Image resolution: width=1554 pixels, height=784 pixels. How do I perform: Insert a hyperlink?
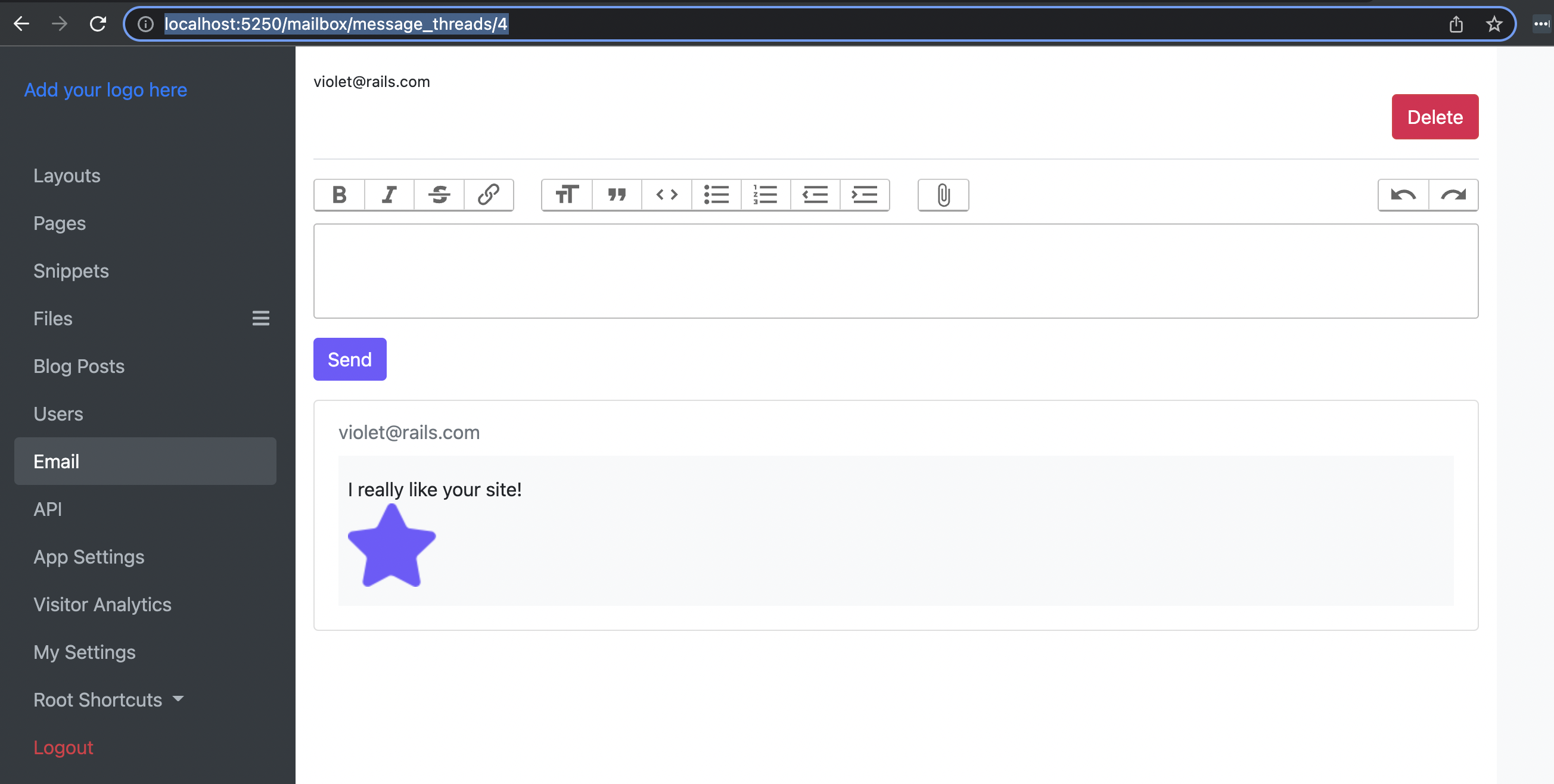tap(489, 195)
